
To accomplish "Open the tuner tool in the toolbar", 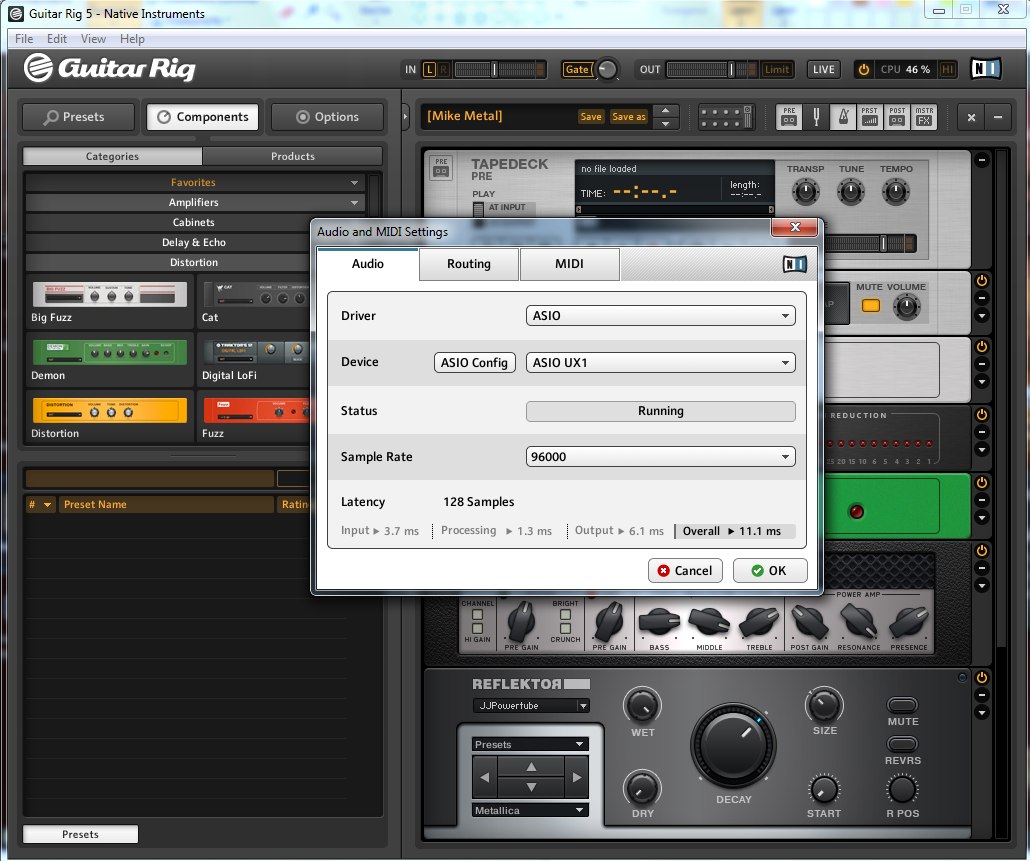I will [x=816, y=117].
